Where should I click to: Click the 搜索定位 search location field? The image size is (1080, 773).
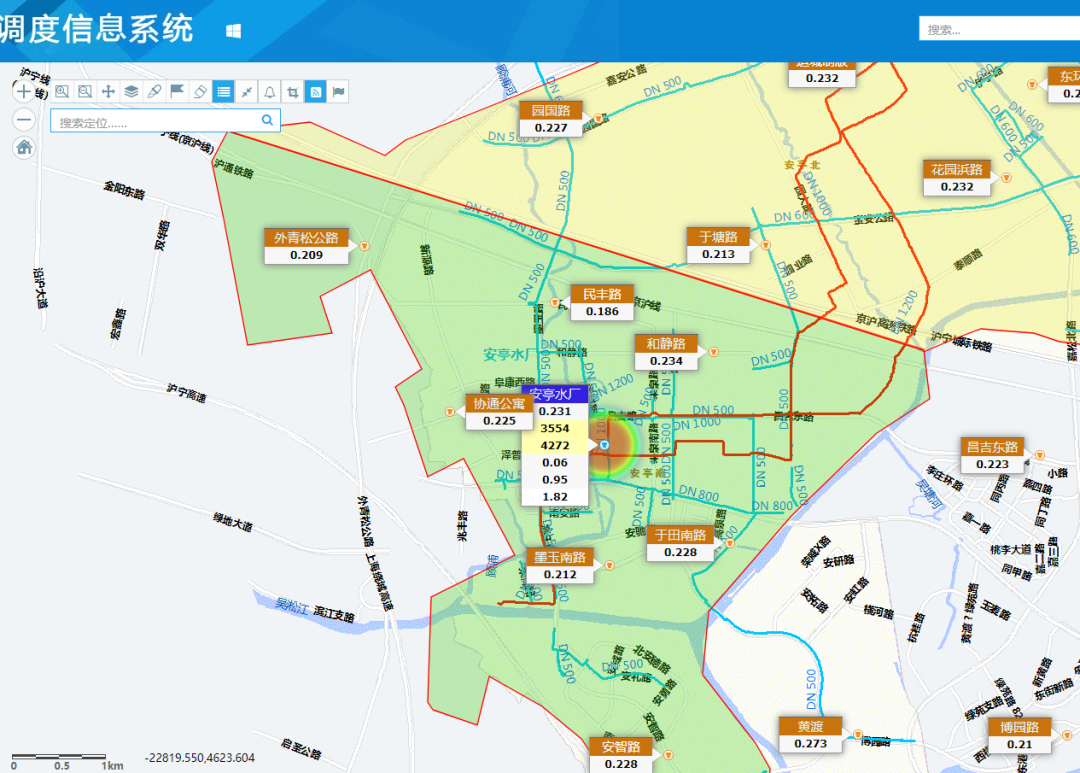coord(155,122)
